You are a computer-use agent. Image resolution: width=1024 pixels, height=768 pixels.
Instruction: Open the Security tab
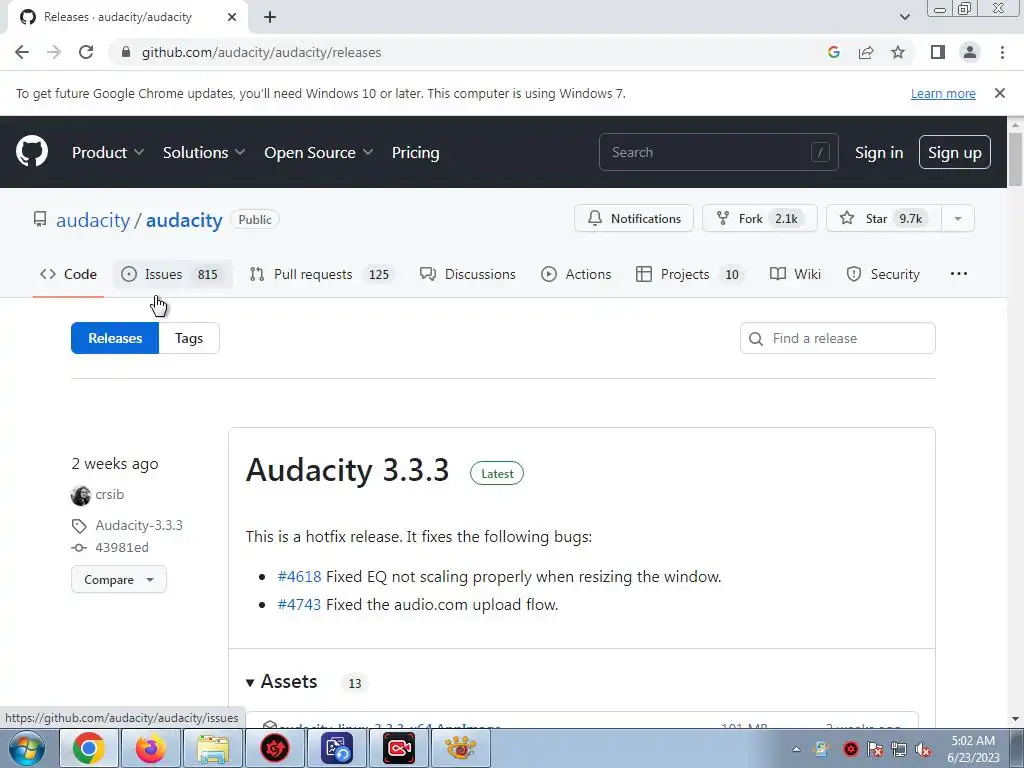point(883,274)
